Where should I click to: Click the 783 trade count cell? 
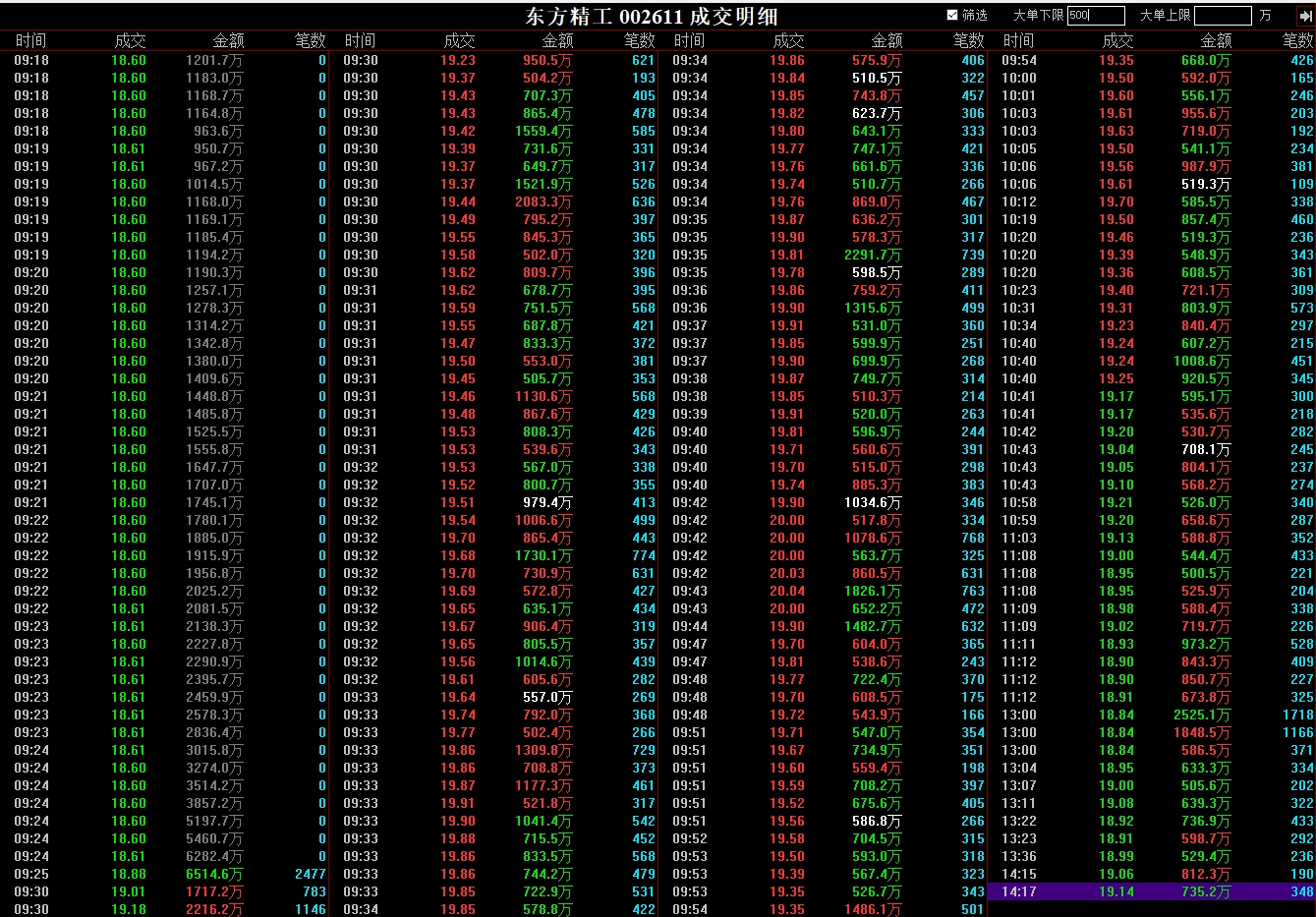(x=315, y=891)
